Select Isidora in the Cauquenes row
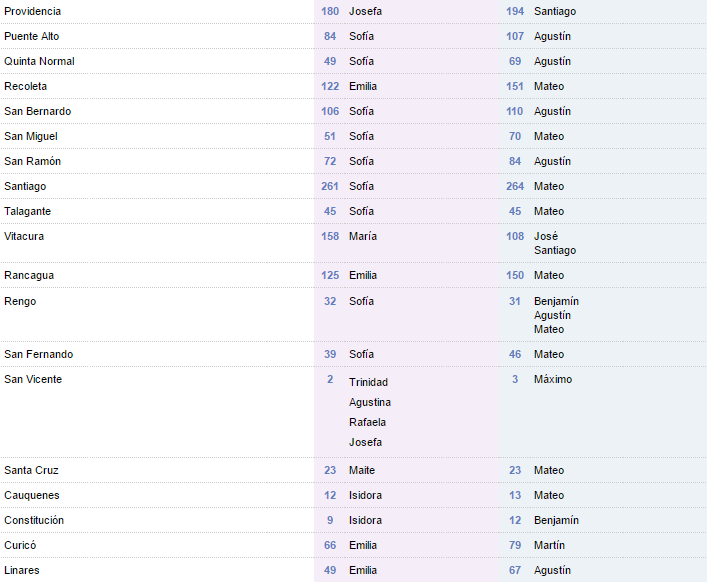707x582 pixels. click(x=365, y=495)
